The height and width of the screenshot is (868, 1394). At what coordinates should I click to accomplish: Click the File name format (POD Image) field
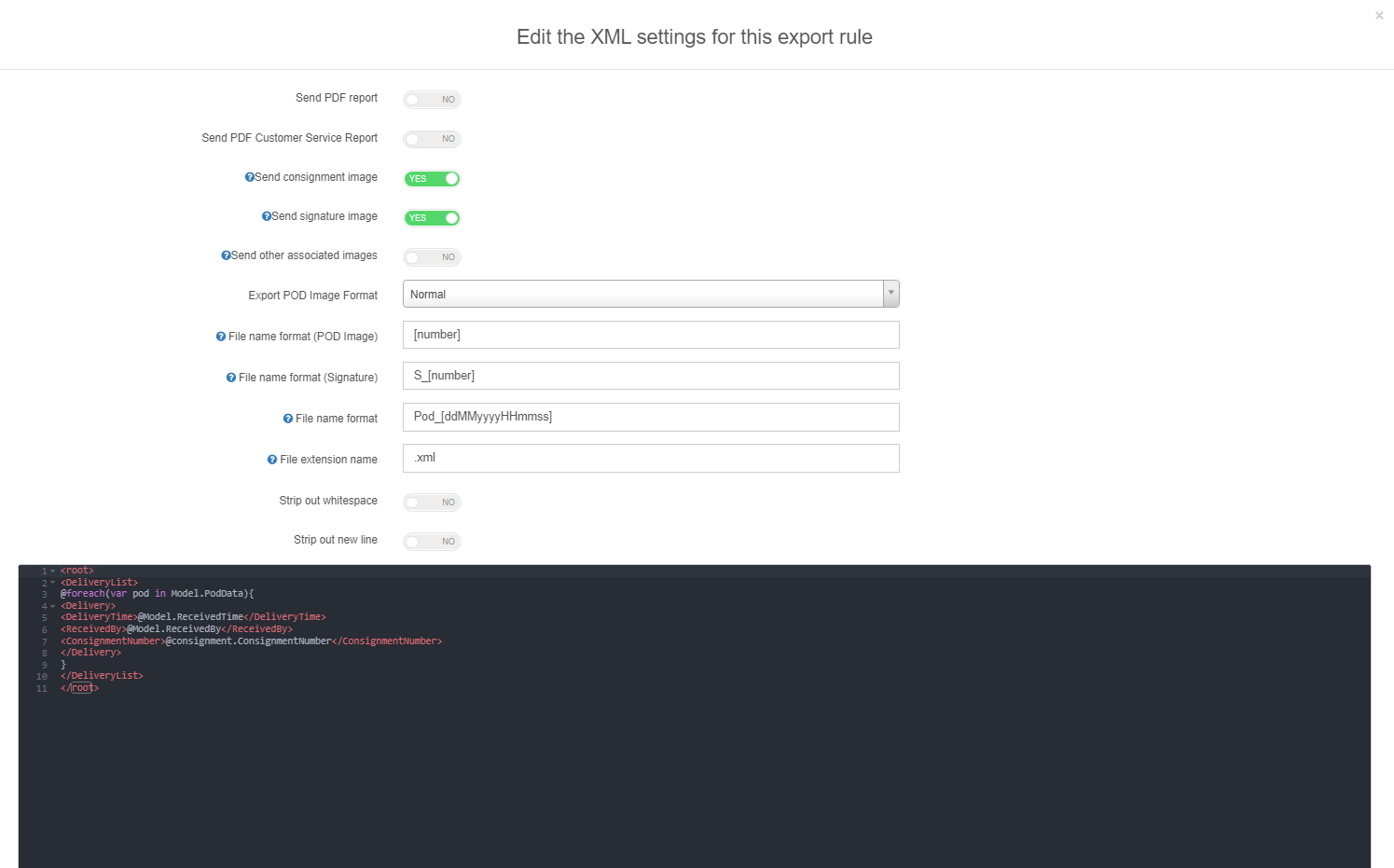point(651,335)
